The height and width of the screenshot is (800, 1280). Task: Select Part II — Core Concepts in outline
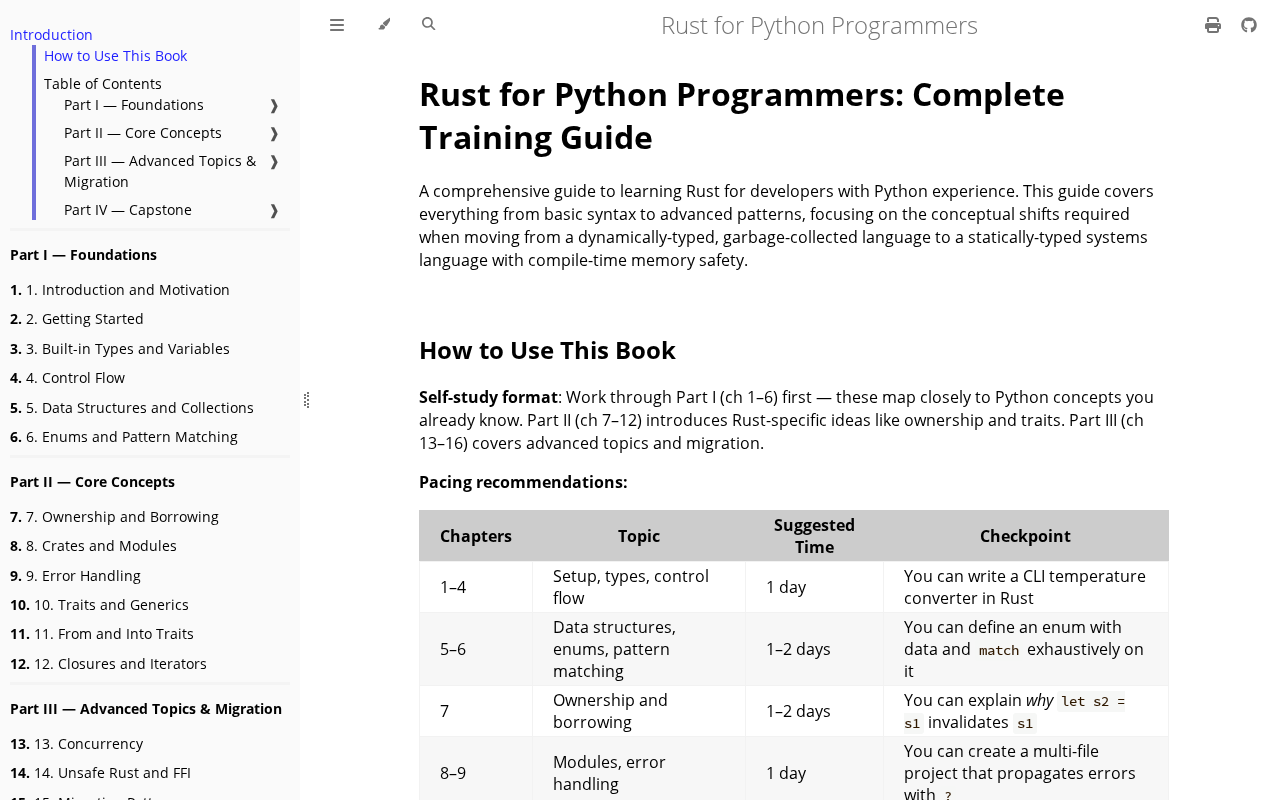143,133
